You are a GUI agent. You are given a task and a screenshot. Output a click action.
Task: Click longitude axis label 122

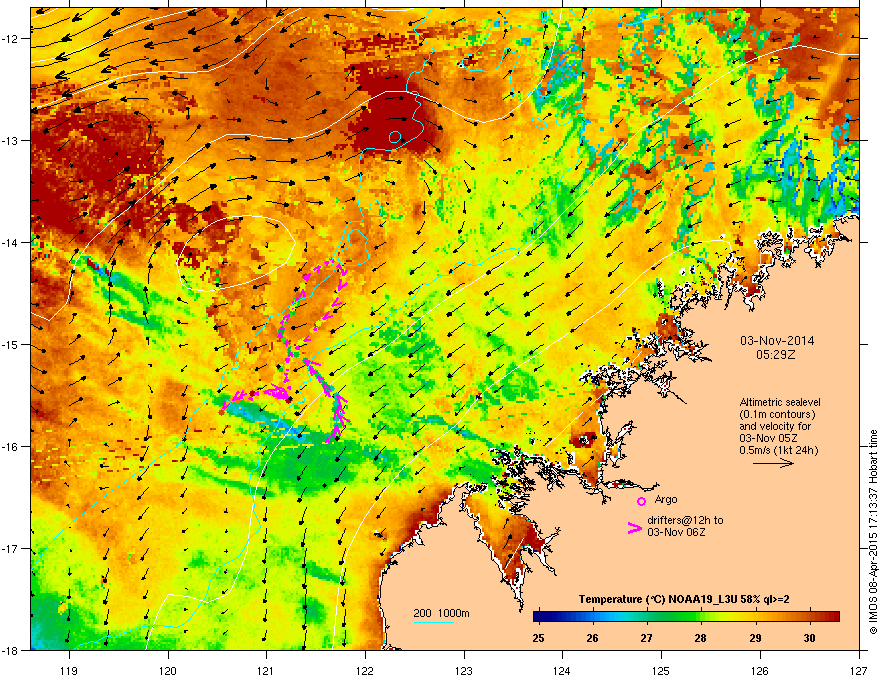coord(365,670)
